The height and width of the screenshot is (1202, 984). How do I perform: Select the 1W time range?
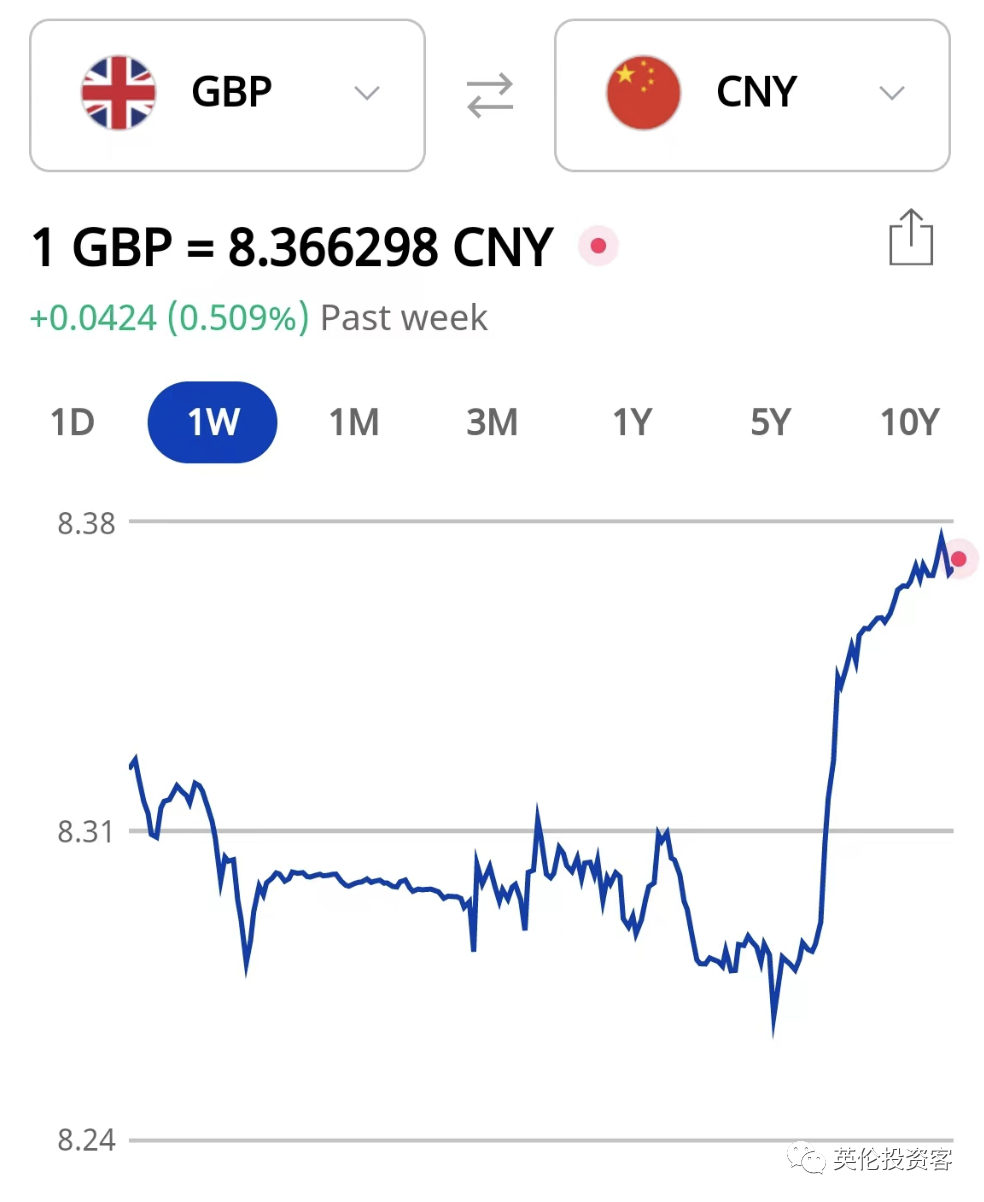coord(212,422)
